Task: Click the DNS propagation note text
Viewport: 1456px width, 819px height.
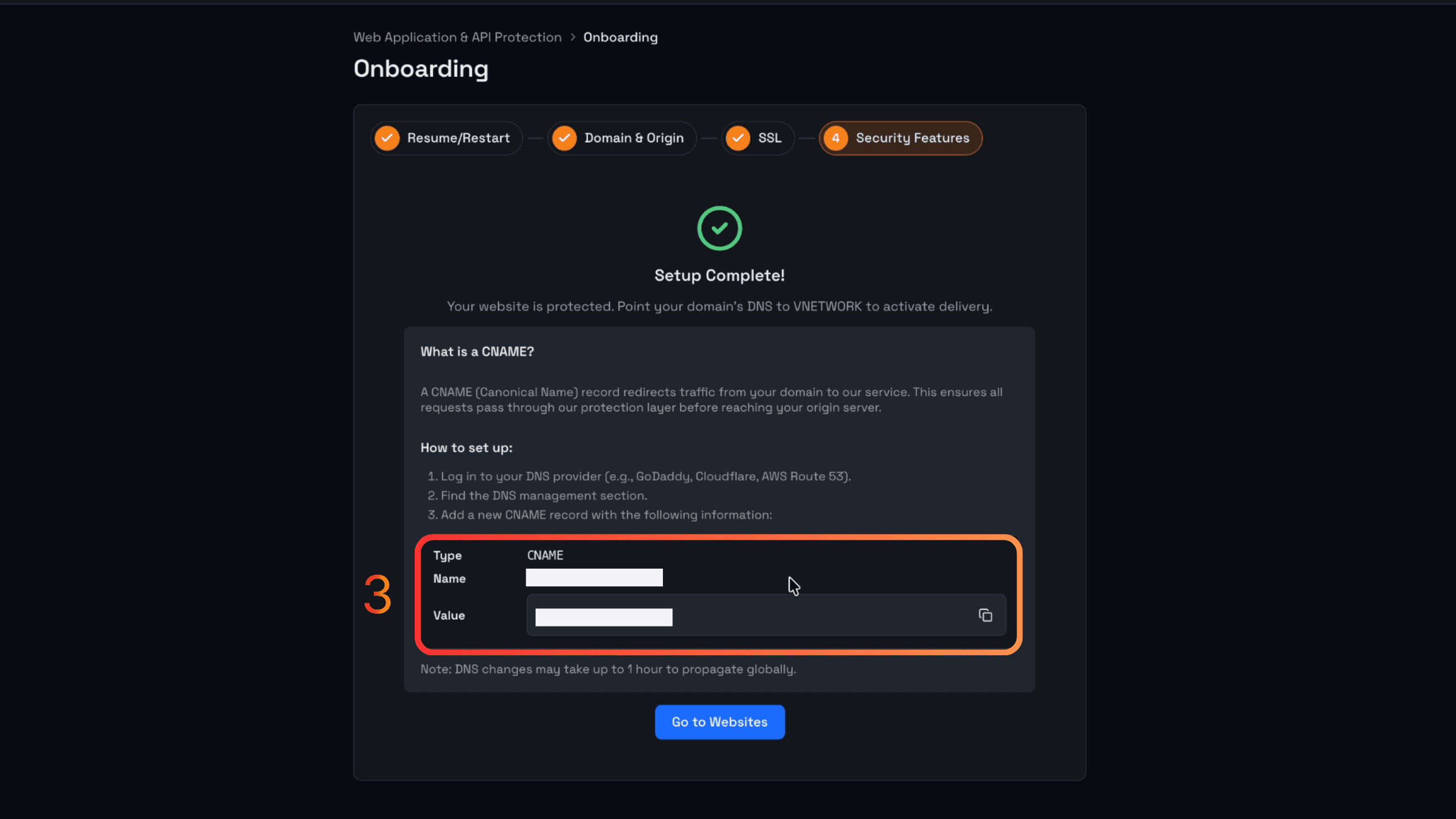Action: point(608,669)
